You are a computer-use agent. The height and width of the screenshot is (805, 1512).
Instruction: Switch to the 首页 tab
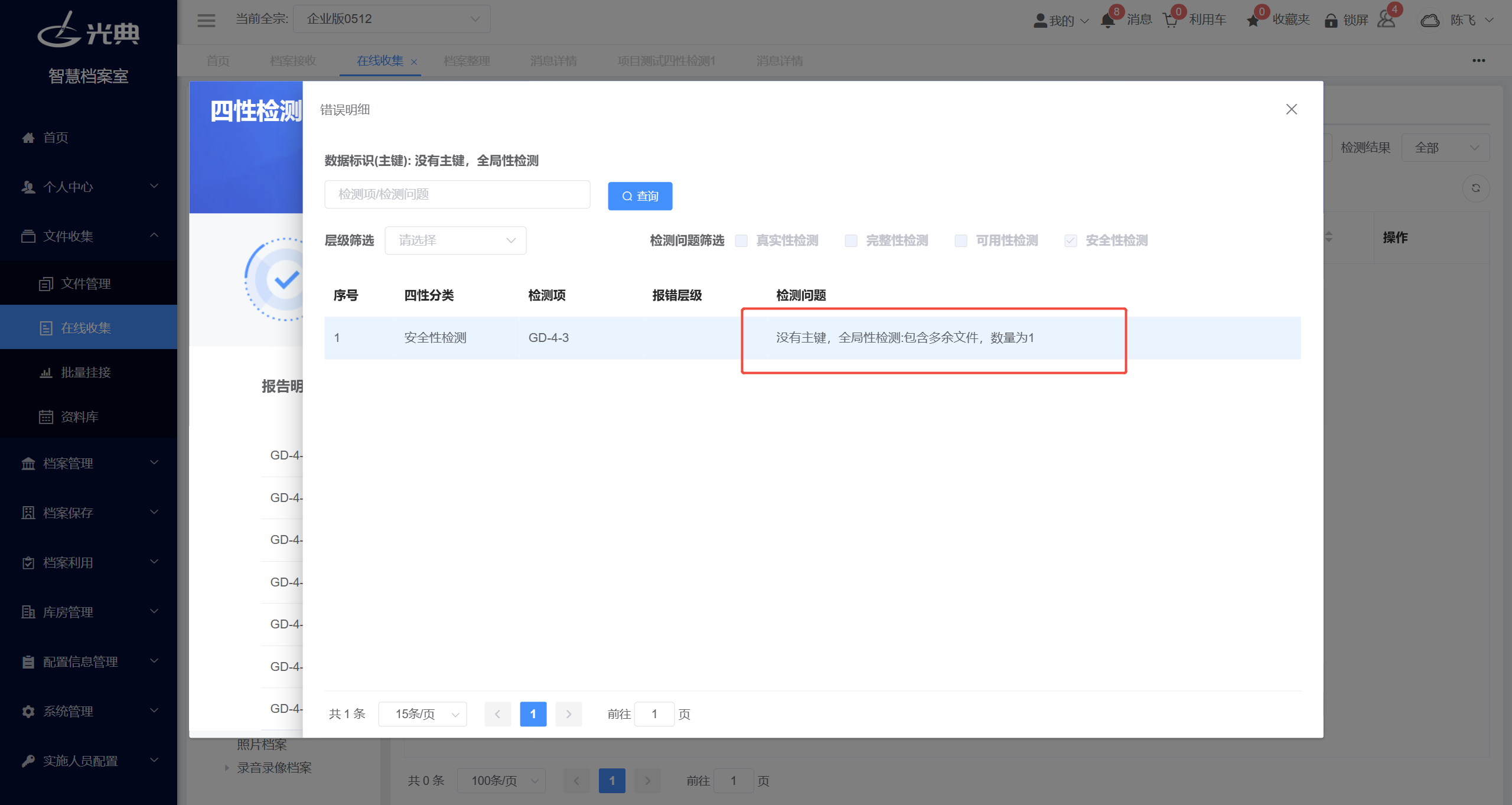(218, 61)
